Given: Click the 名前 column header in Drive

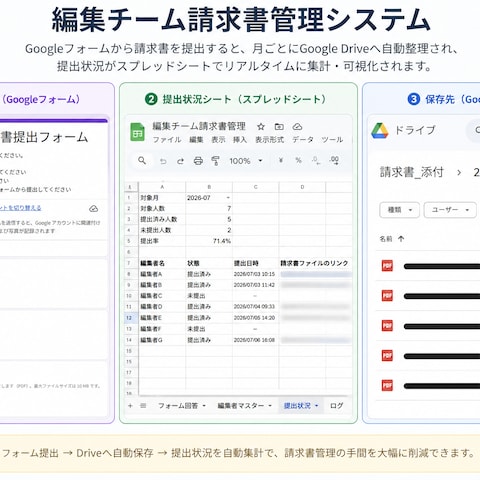Looking at the screenshot, I should pos(386,239).
